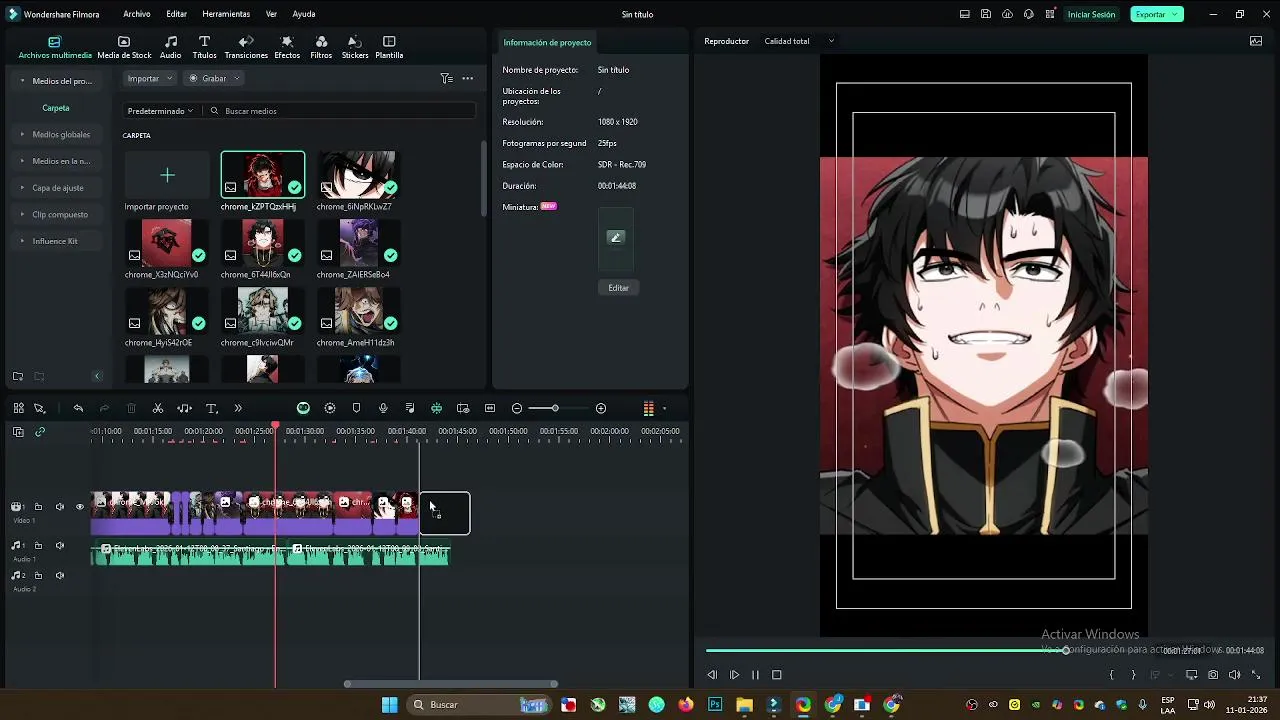Click the preview stop button

(x=777, y=675)
